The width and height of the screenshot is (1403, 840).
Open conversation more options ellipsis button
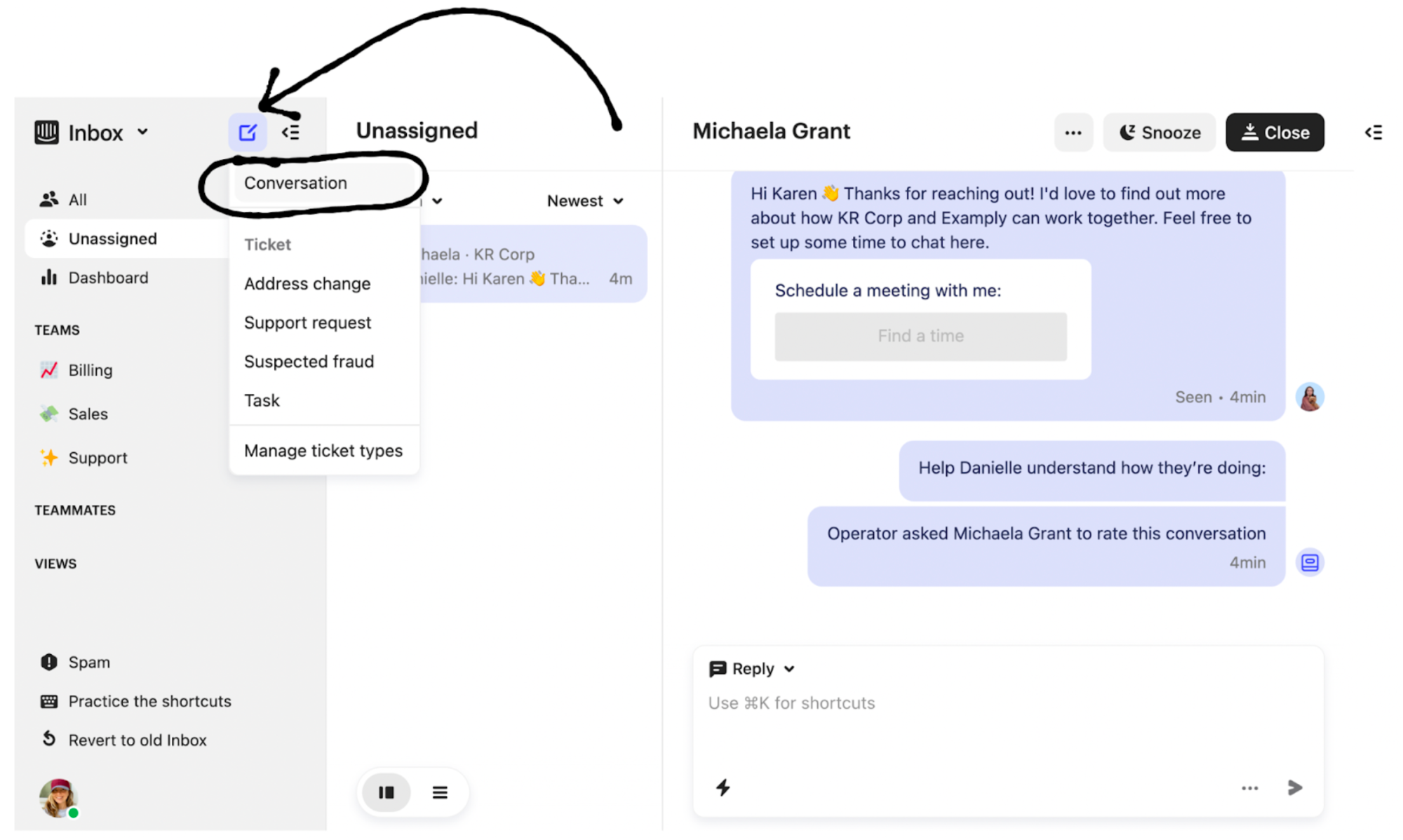[x=1073, y=133]
